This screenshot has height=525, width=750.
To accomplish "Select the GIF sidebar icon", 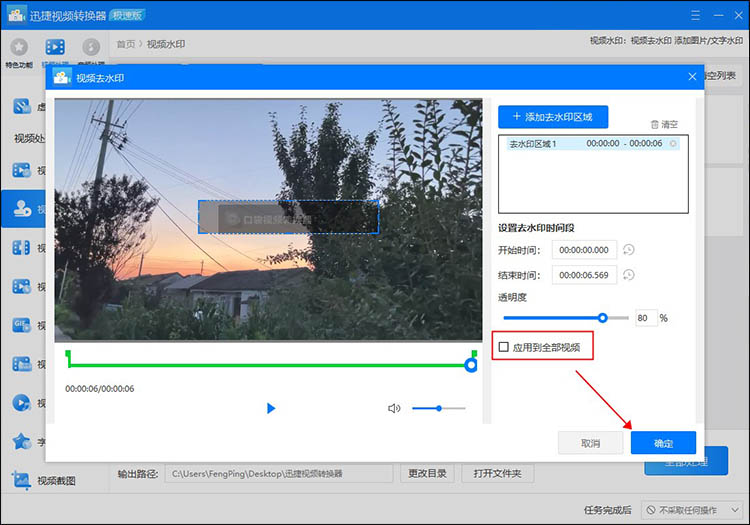I will (x=22, y=325).
